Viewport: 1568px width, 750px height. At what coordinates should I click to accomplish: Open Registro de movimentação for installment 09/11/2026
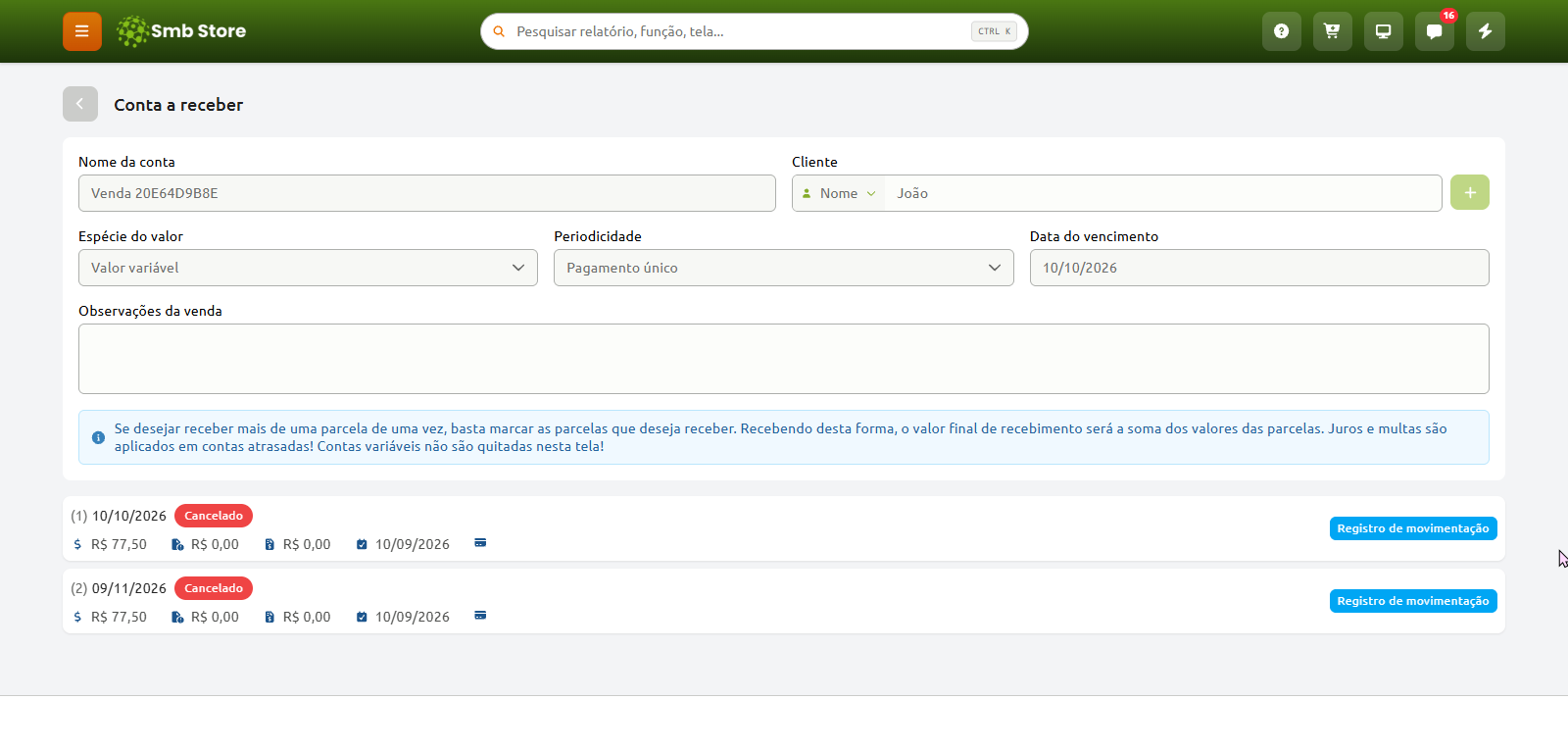coord(1413,601)
